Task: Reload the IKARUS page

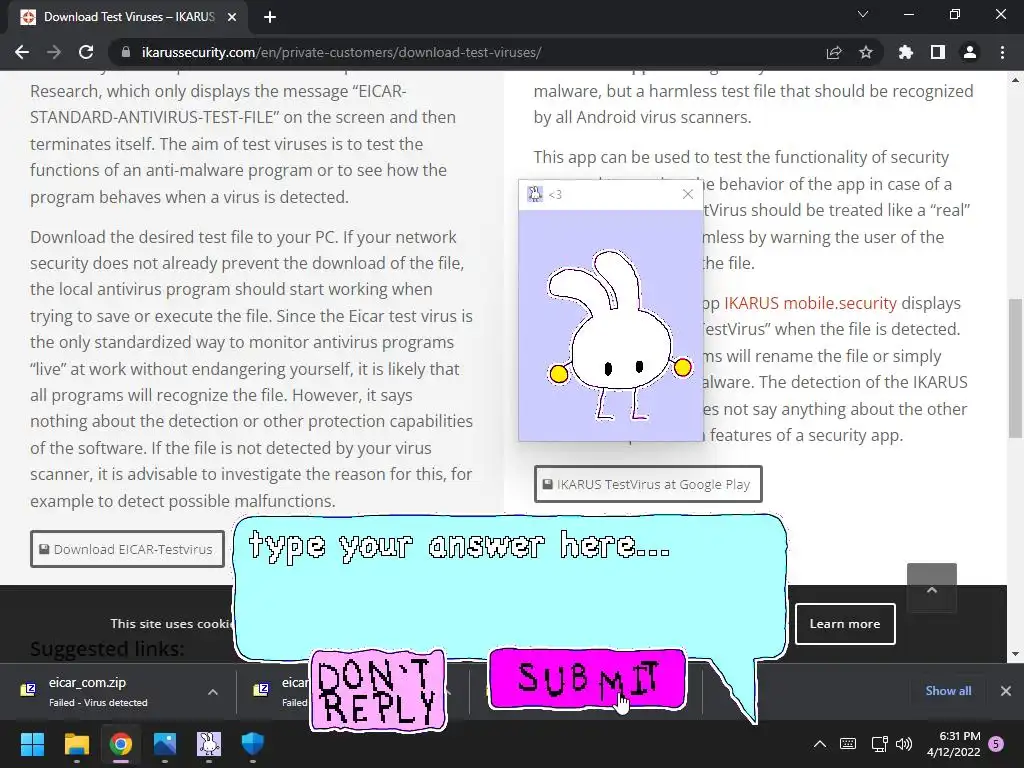Action: [86, 52]
